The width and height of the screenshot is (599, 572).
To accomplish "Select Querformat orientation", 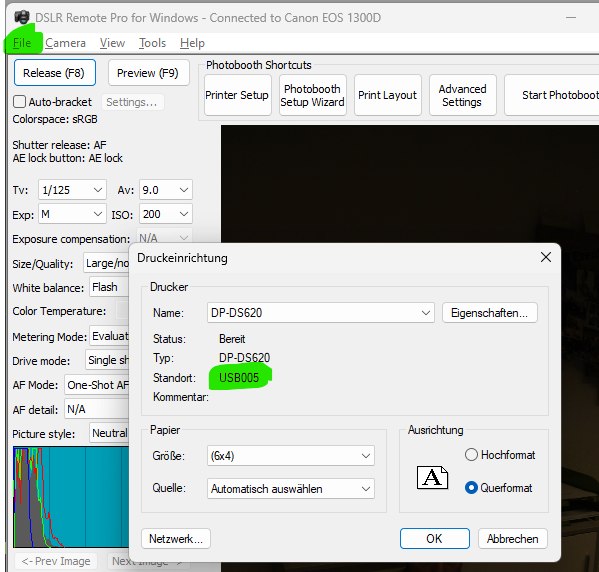I will click(x=499, y=488).
